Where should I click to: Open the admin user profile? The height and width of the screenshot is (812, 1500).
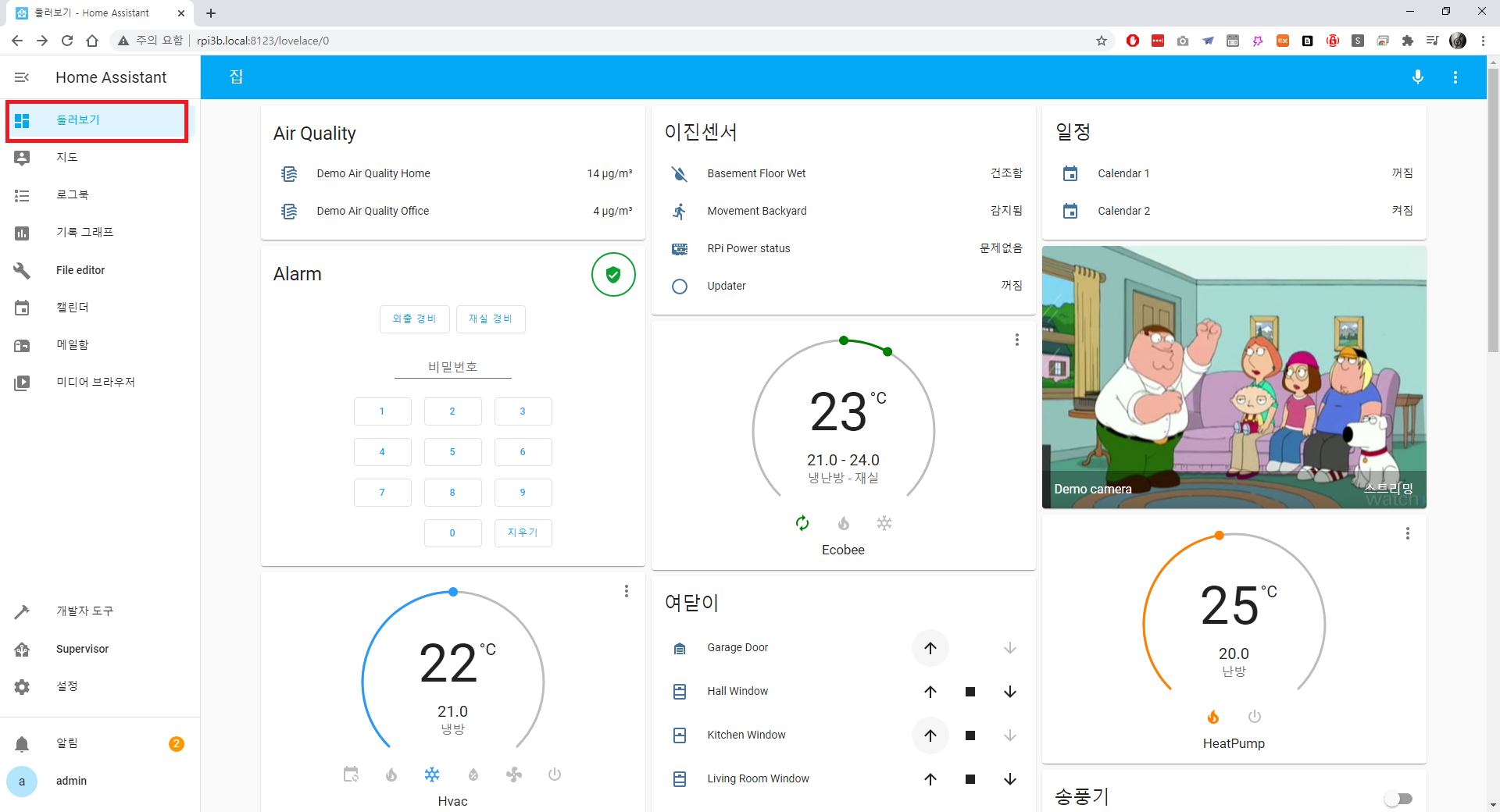[100, 781]
